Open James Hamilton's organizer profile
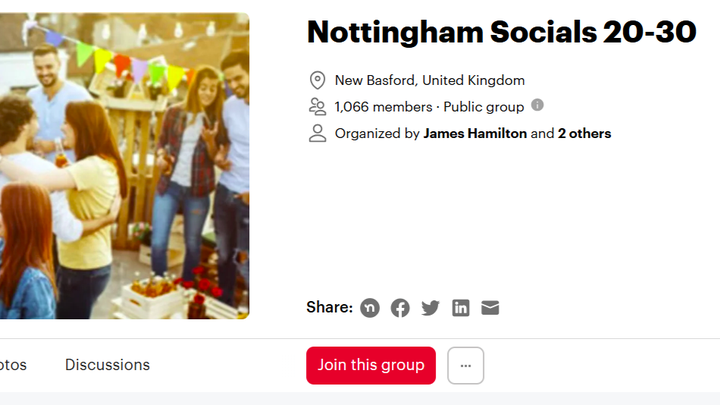The image size is (720, 405). coord(475,133)
